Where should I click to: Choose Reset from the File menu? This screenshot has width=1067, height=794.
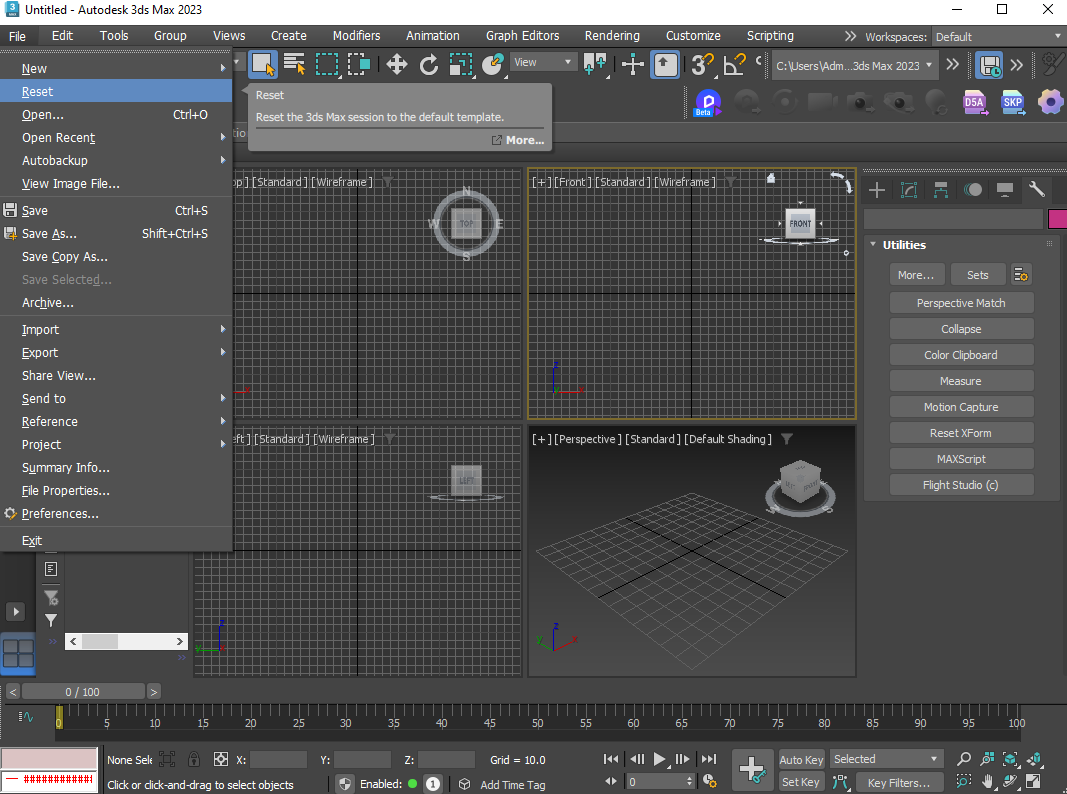[x=116, y=92]
